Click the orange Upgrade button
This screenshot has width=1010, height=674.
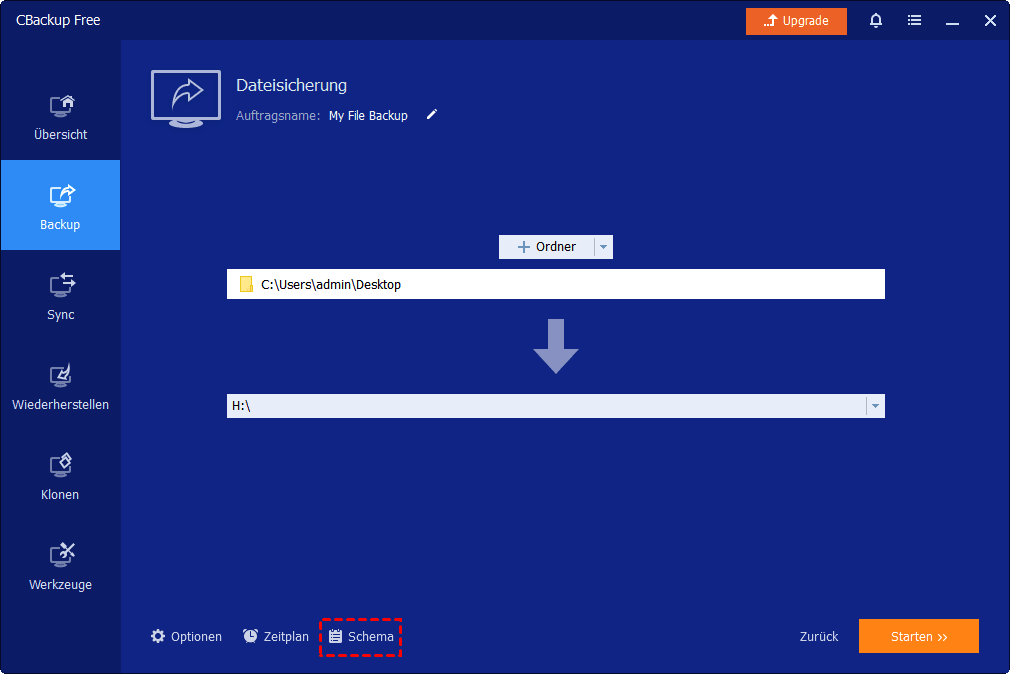pos(796,21)
